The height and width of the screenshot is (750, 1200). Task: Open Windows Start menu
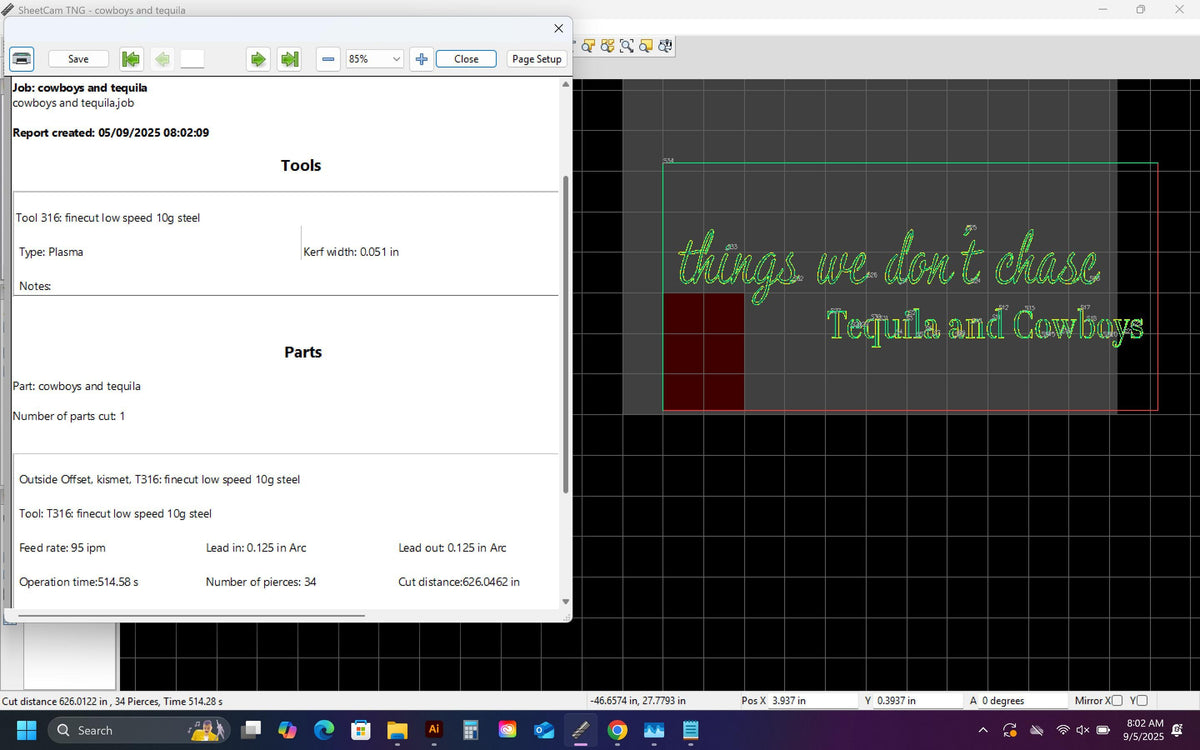(26, 730)
